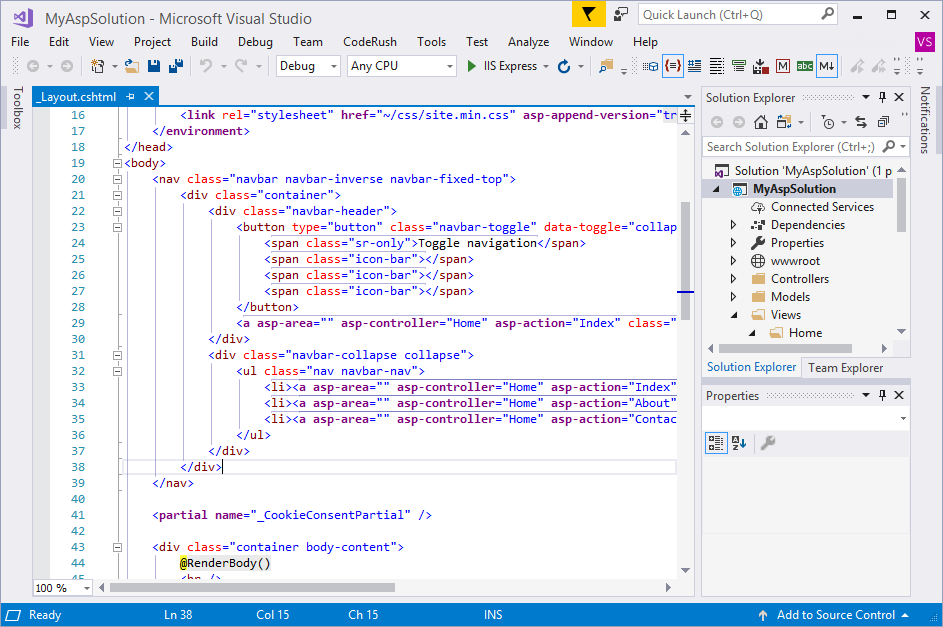The image size is (943, 627).
Task: Click Sync with Active Document in Solution Explorer
Action: [861, 122]
